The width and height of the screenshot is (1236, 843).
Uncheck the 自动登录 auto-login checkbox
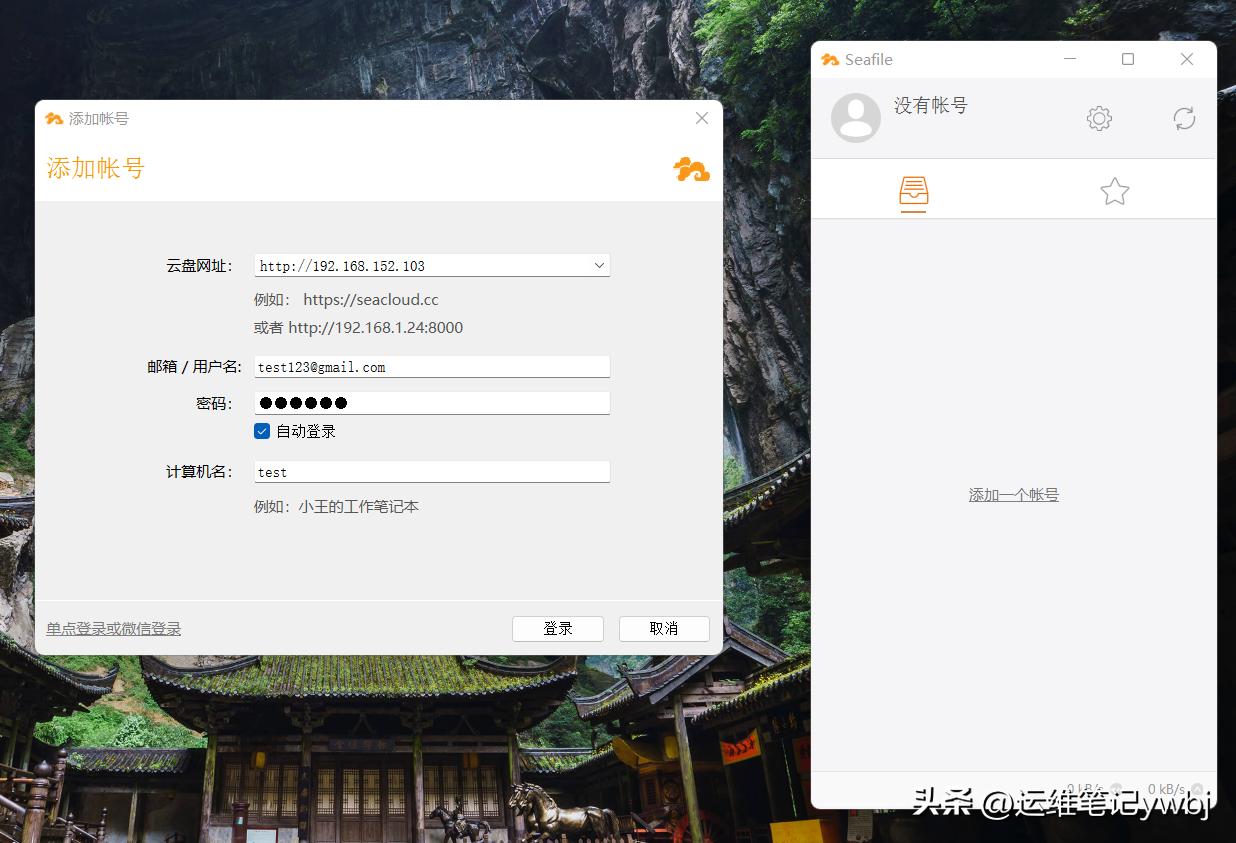[x=261, y=431]
